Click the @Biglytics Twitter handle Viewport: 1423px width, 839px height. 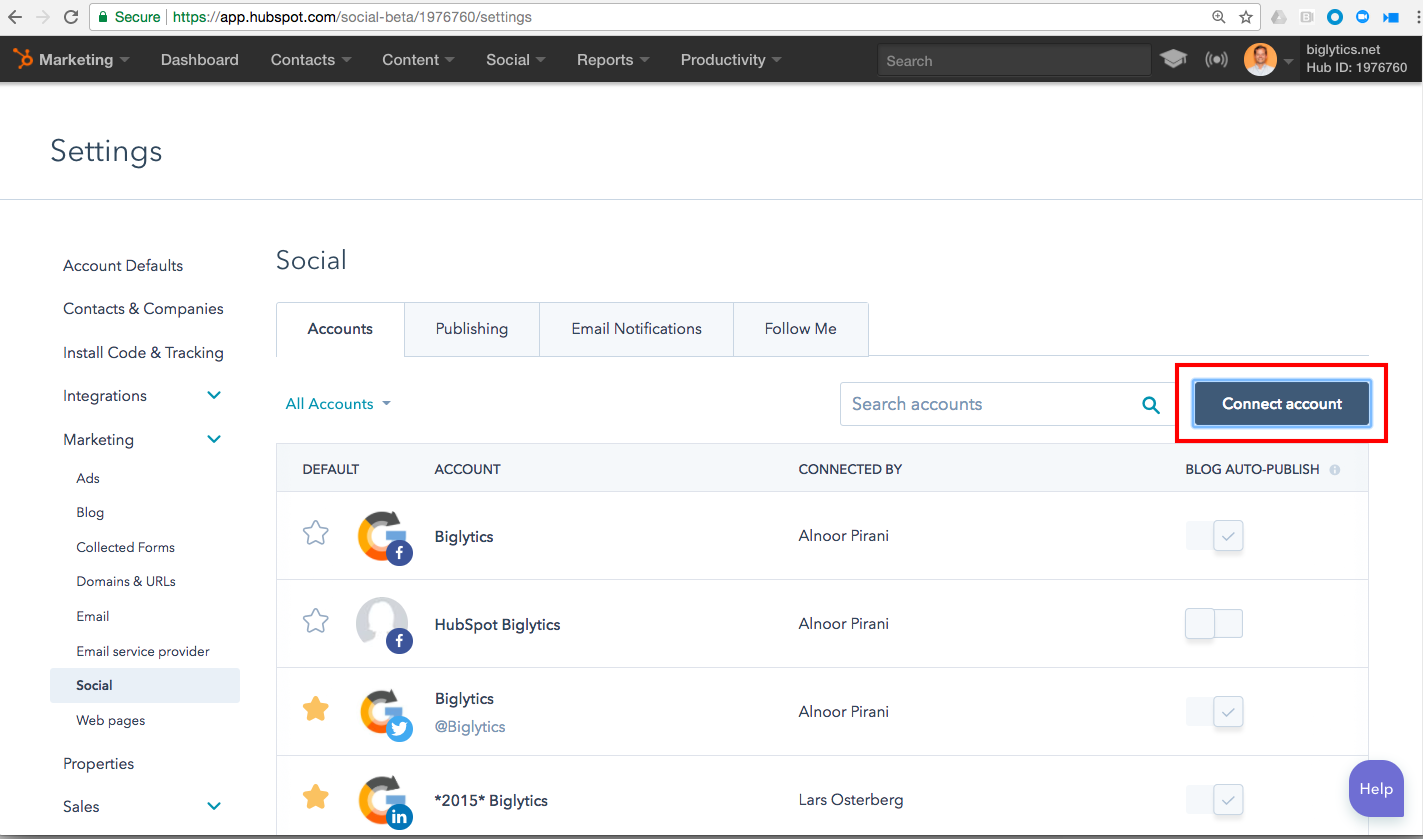pos(470,727)
